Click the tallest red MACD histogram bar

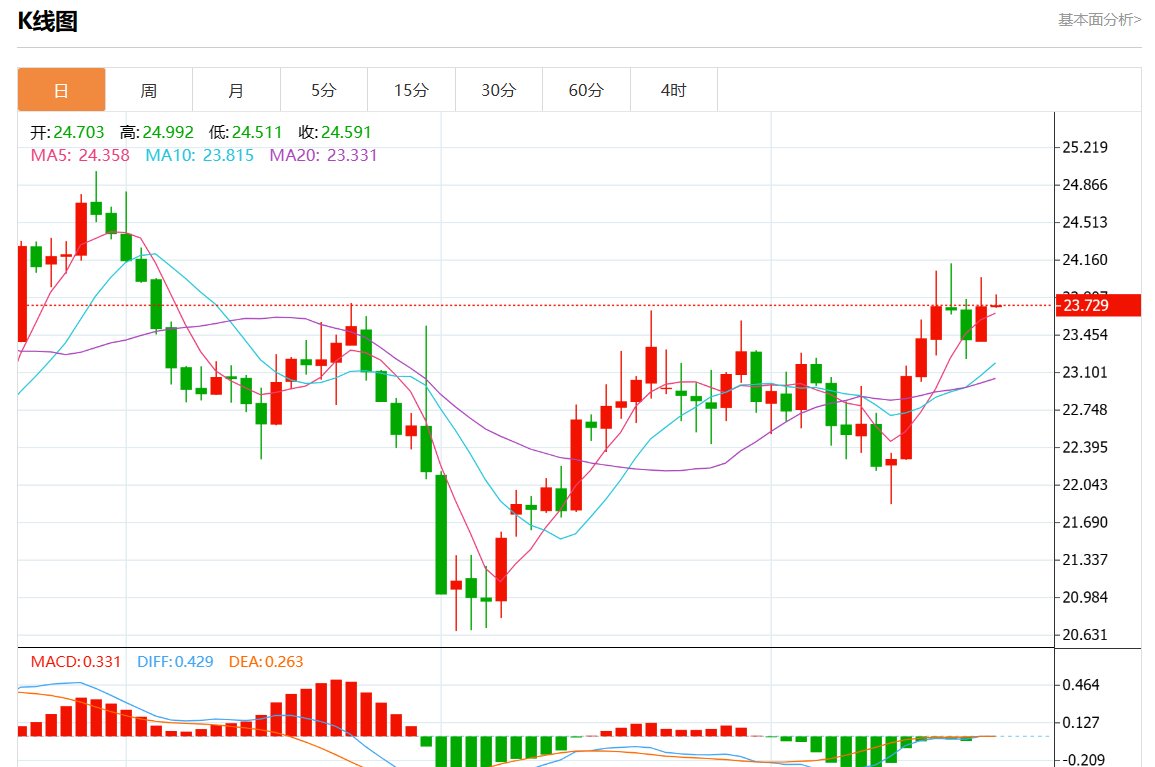336,708
